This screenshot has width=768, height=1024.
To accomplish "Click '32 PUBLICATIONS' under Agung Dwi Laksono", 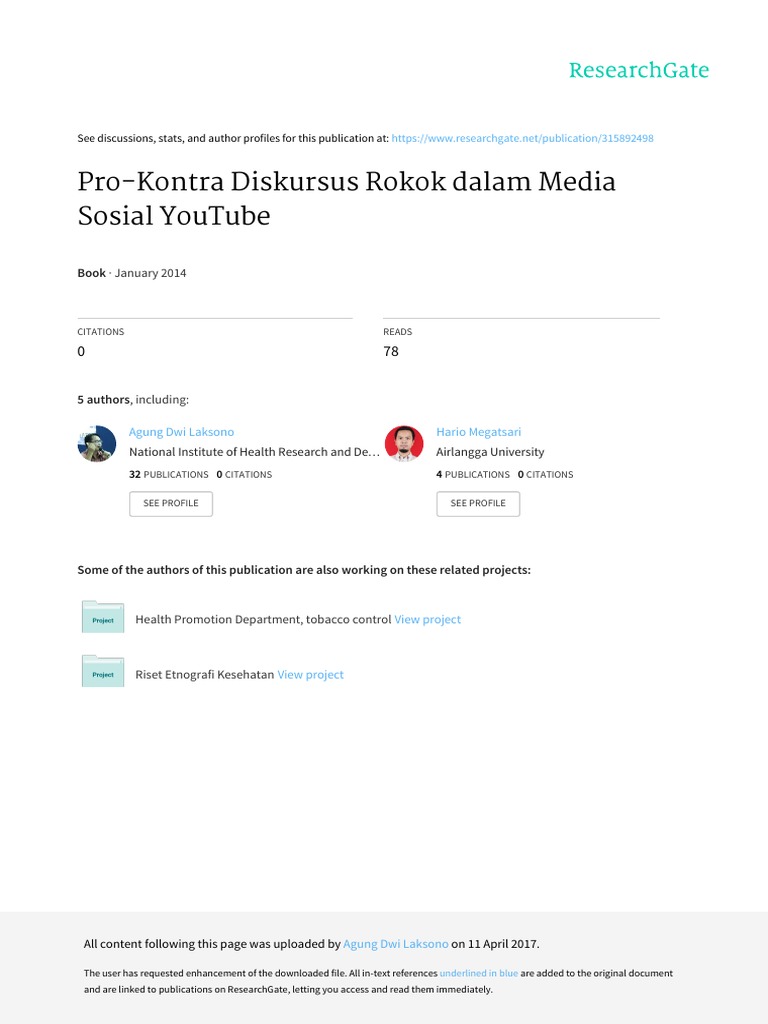I will [x=168, y=475].
